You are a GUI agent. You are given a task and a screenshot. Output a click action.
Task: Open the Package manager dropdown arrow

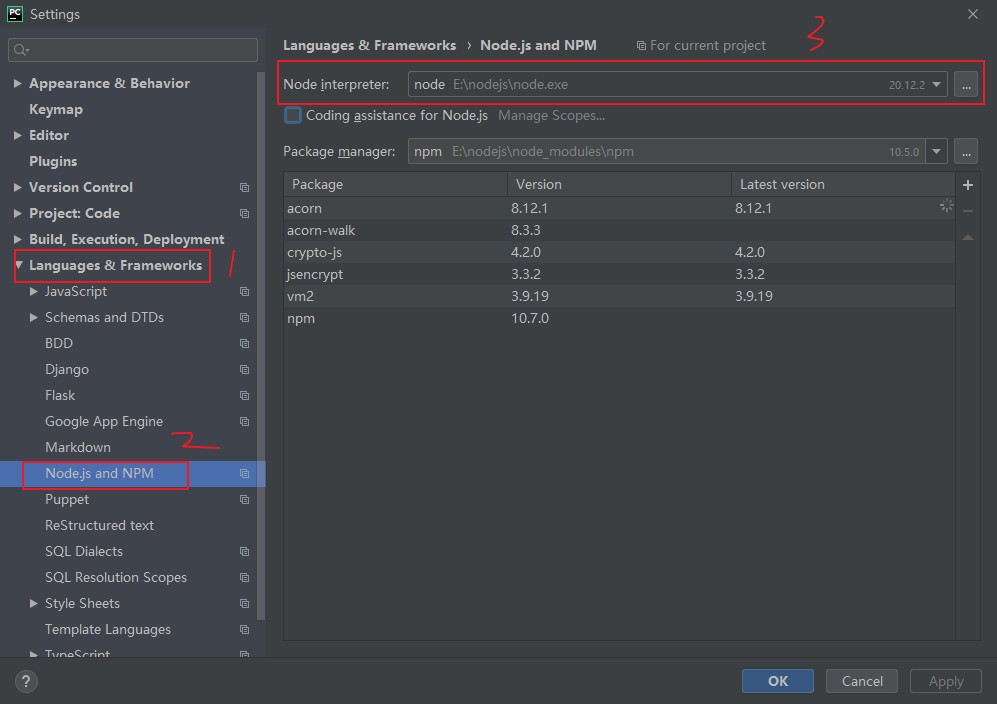tap(936, 152)
